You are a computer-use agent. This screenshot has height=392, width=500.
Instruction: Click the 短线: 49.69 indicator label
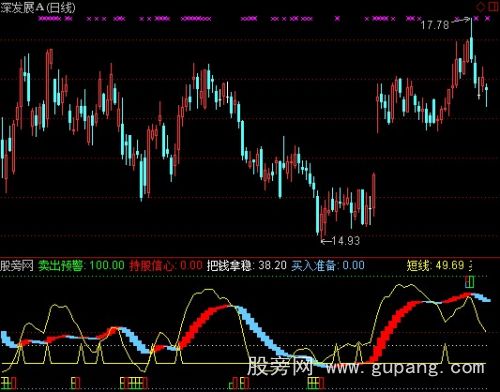pos(435,266)
